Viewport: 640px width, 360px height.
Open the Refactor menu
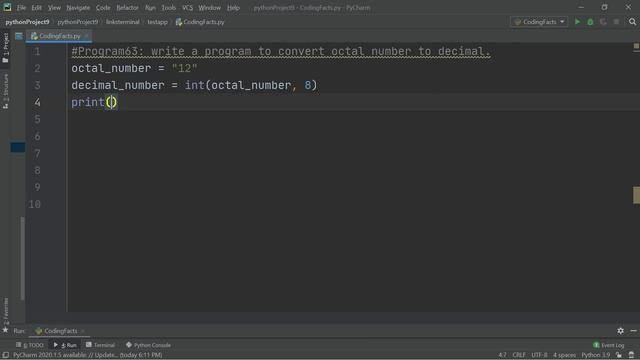click(x=127, y=8)
